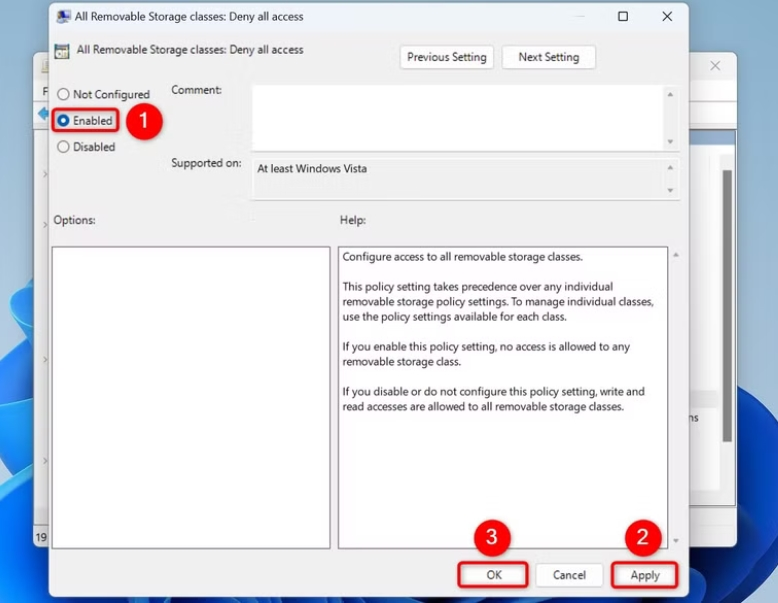Go to Previous Setting
Viewport: 778px width, 603px height.
click(x=447, y=57)
